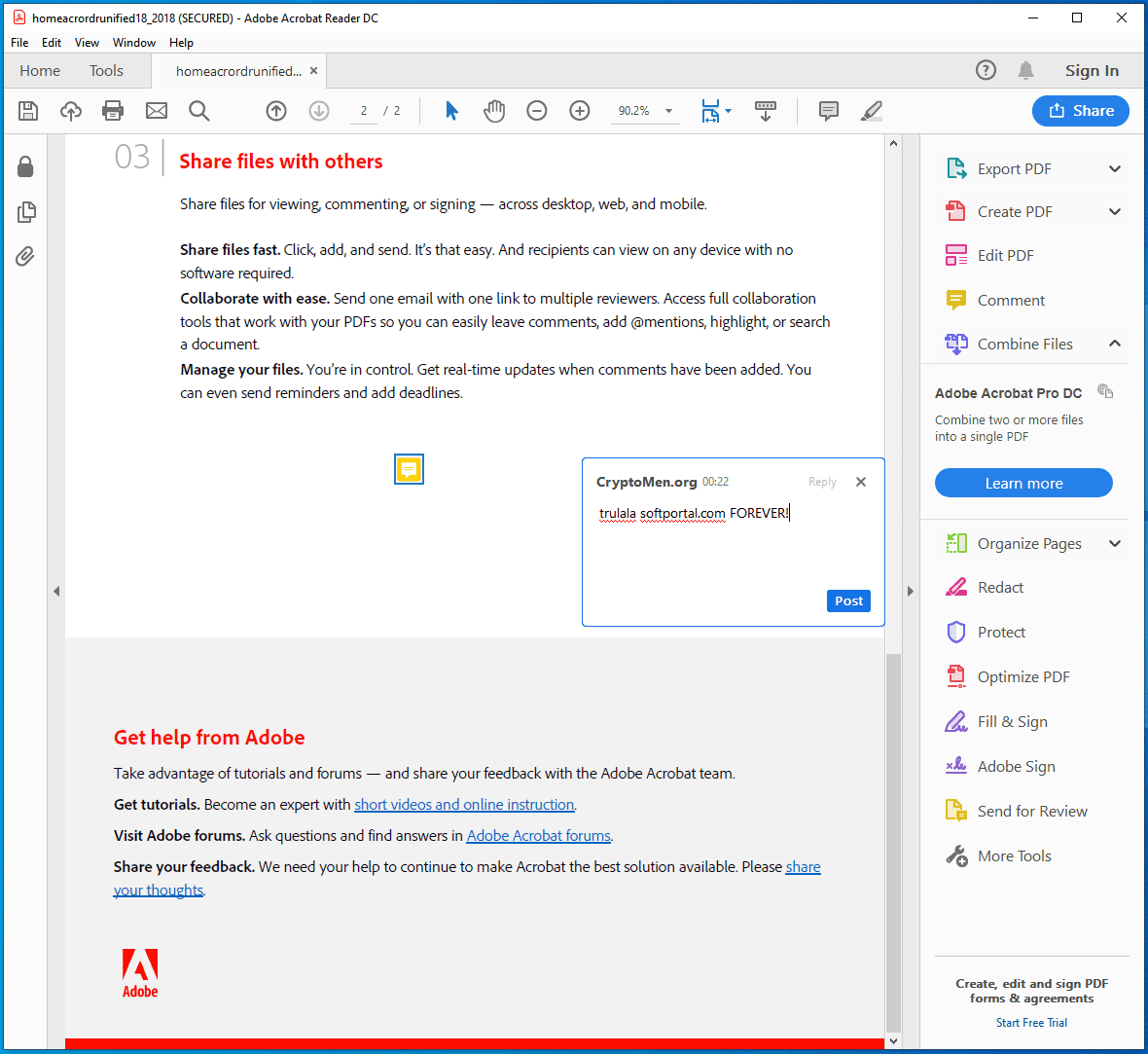Print the document using printer icon
This screenshot has width=1148, height=1054.
(x=113, y=111)
